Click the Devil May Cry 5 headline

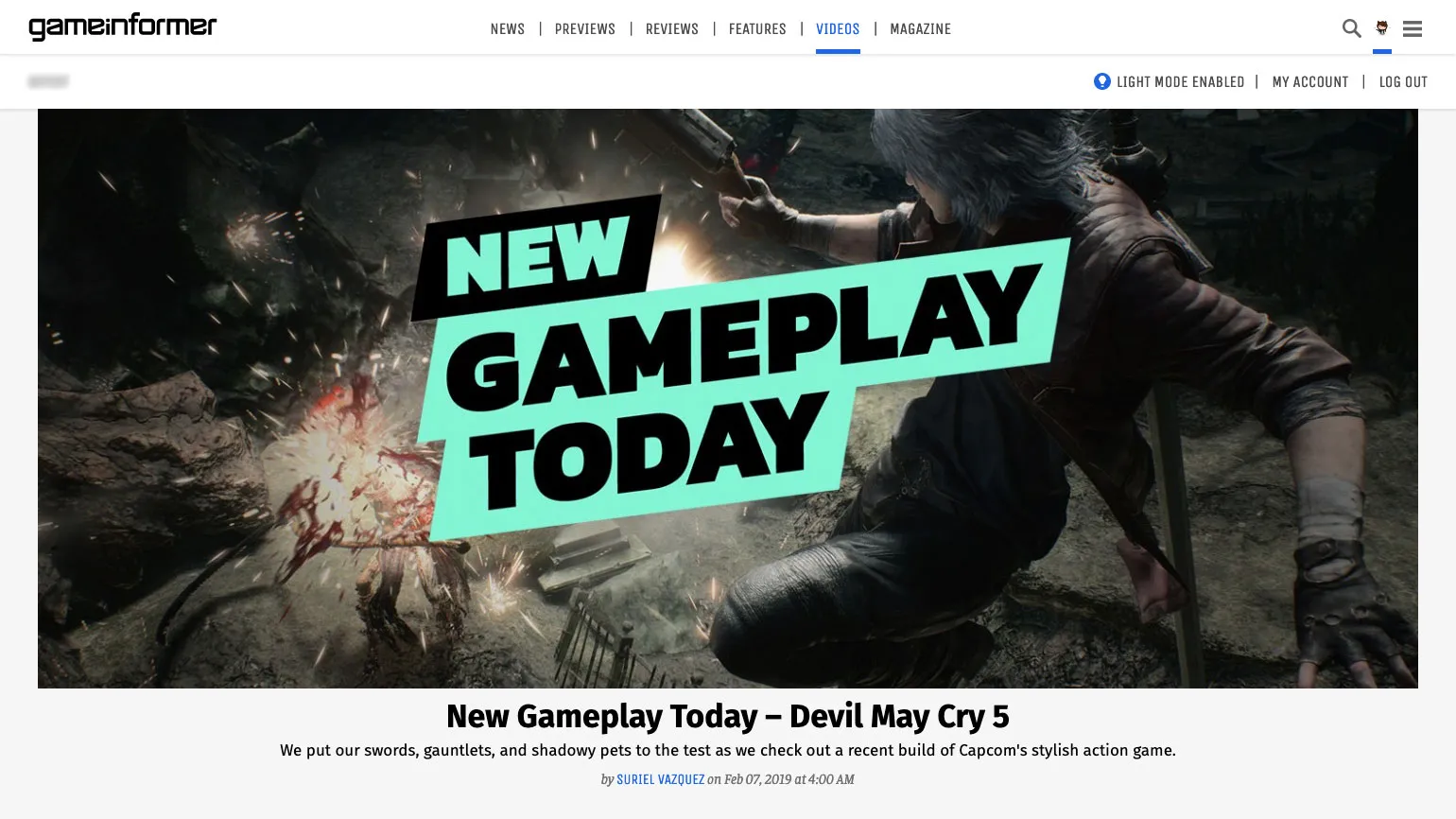coord(728,717)
